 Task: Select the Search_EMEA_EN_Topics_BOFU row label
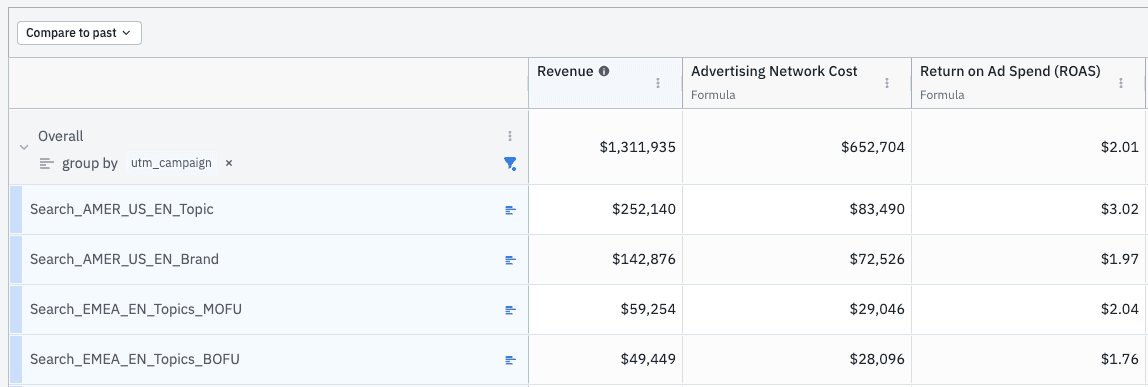point(135,359)
